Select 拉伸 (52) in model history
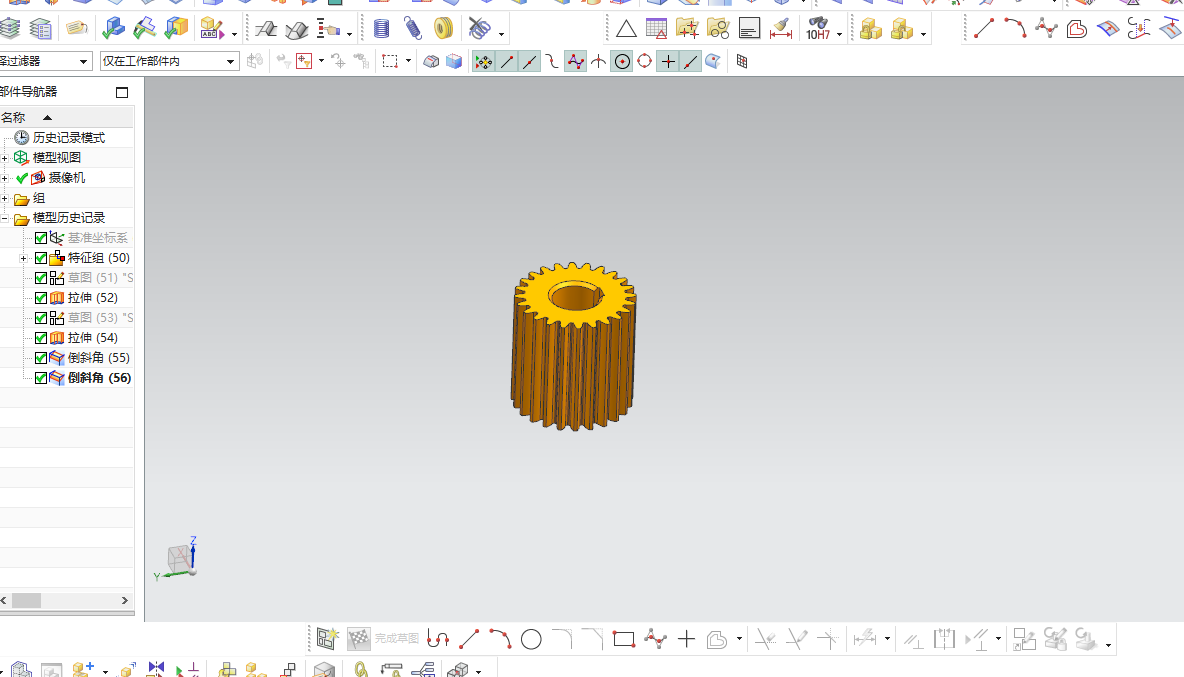 point(92,298)
